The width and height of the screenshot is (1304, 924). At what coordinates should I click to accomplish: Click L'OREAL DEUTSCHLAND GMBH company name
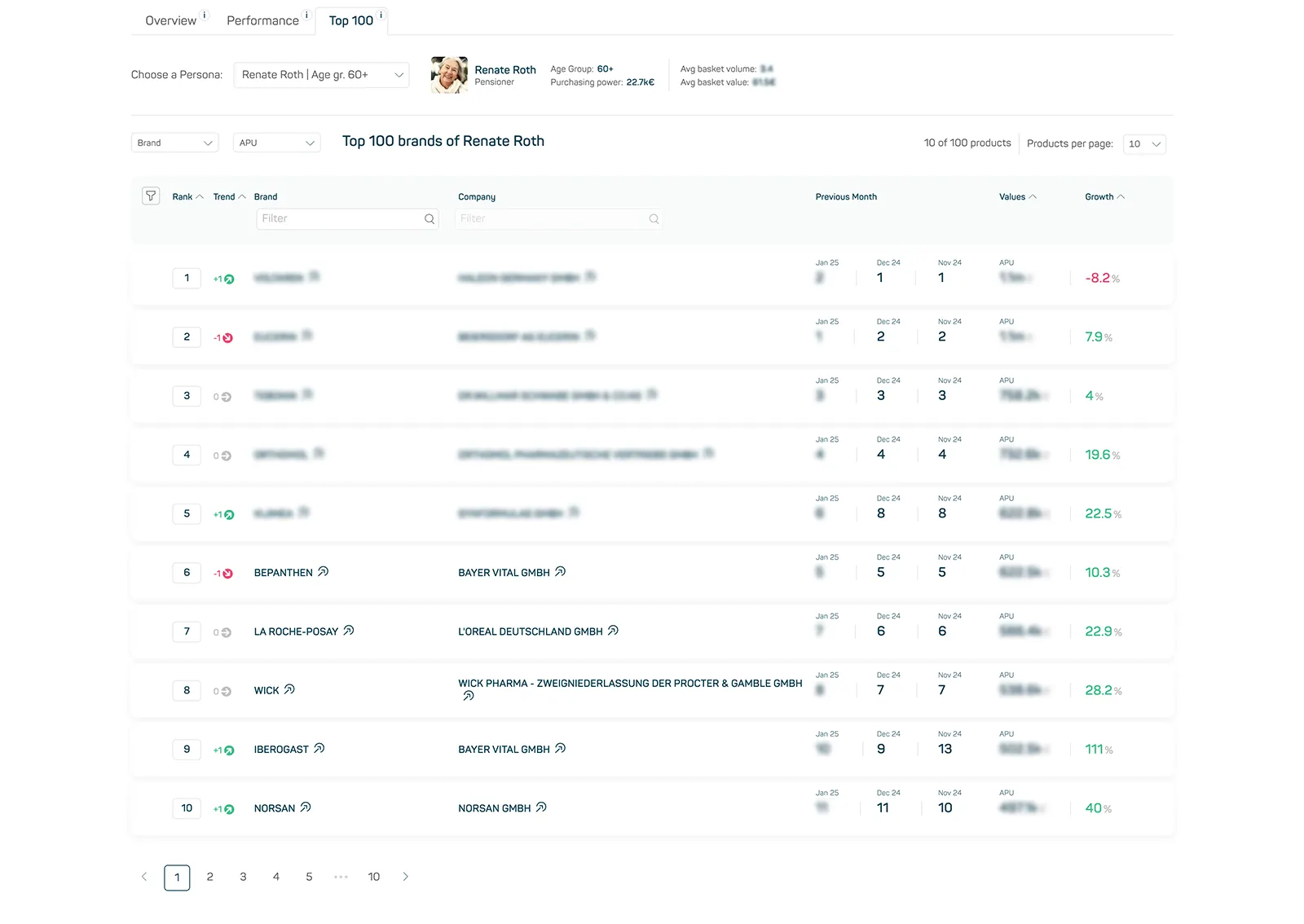point(531,631)
